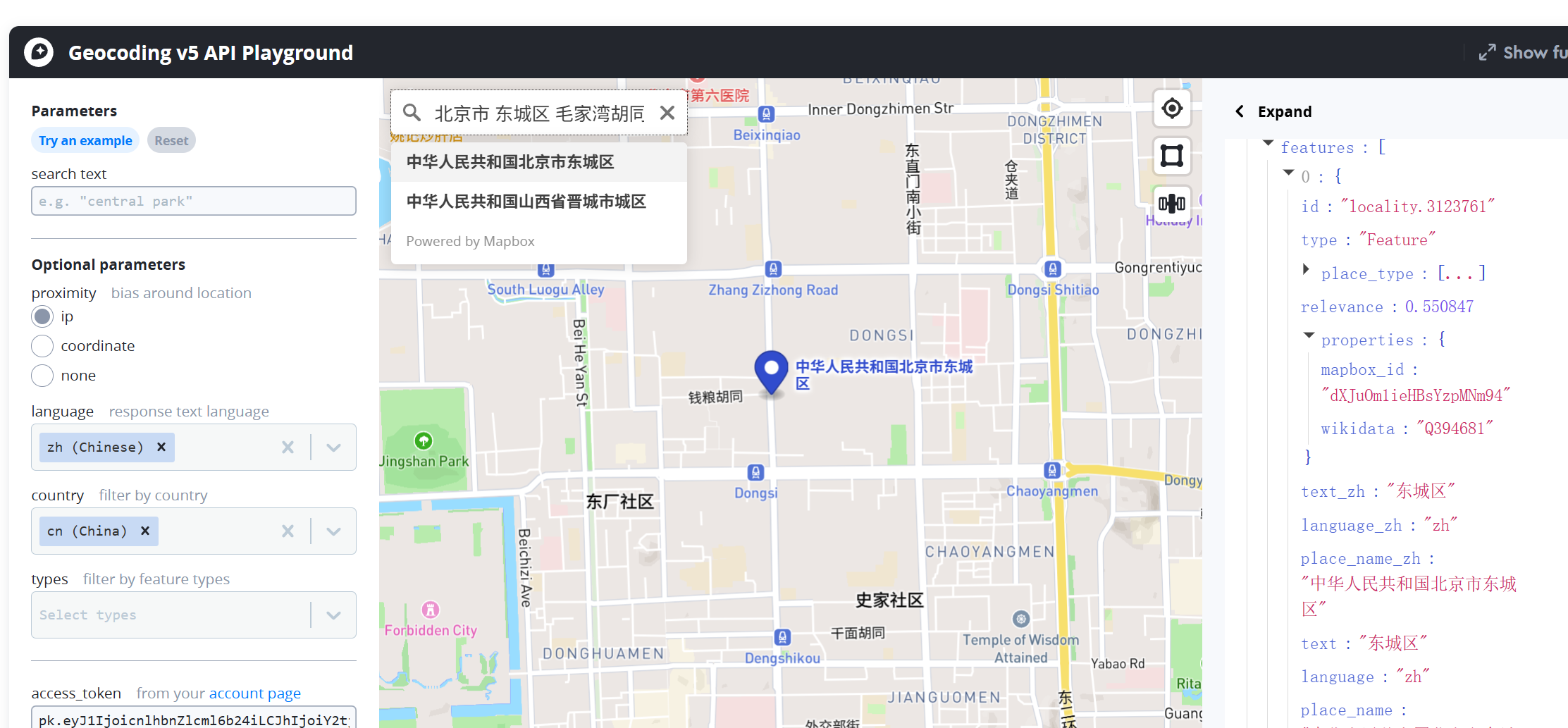1568x728 pixels.
Task: Click the 东厂社区 map label
Action: pos(620,502)
